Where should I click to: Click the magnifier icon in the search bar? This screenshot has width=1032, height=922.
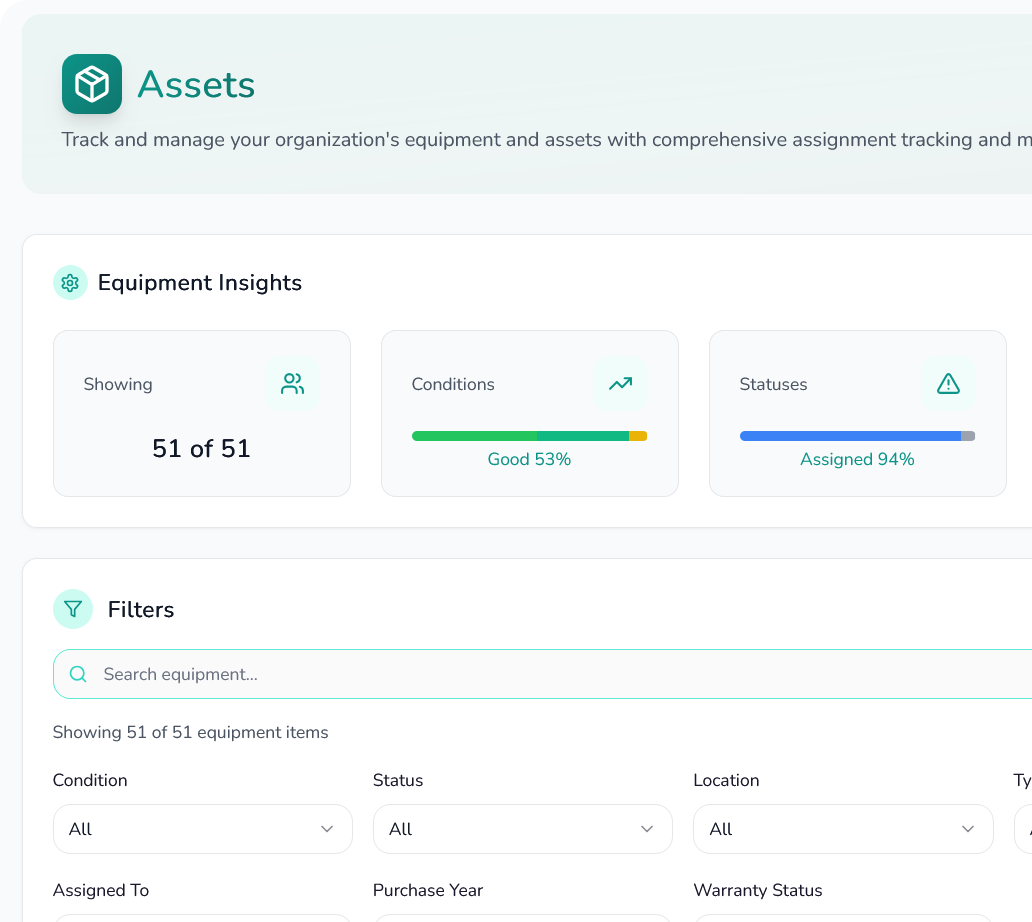click(x=78, y=673)
